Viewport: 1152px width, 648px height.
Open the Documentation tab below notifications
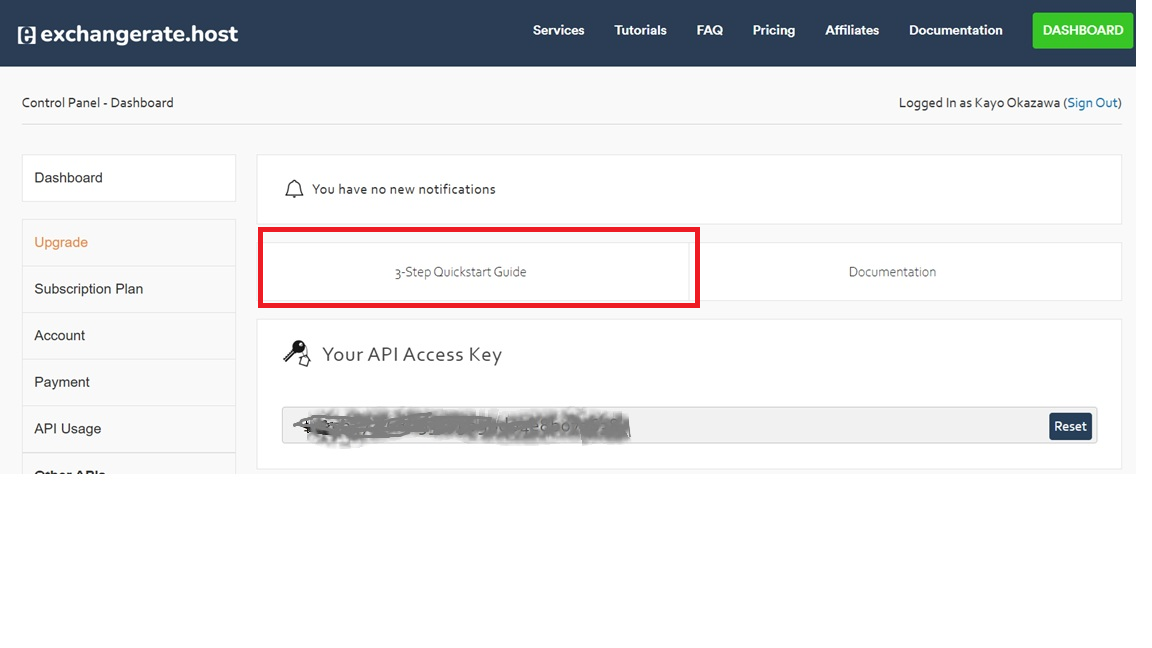point(906,272)
